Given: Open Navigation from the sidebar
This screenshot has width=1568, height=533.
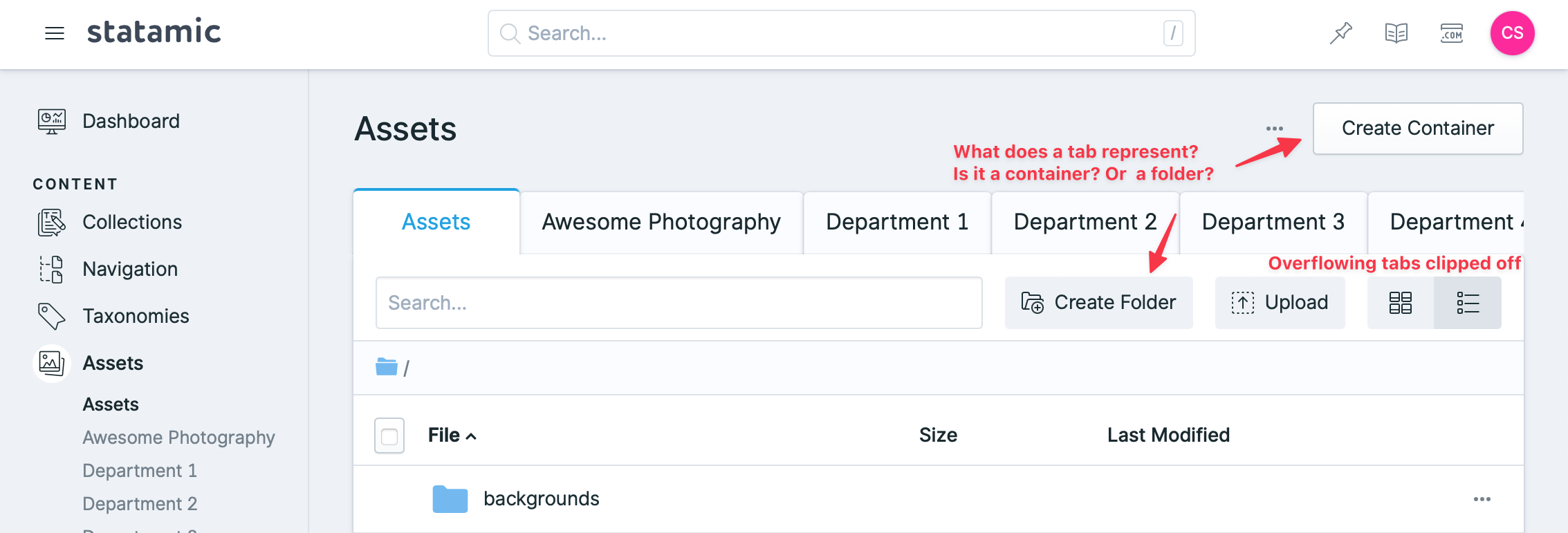Looking at the screenshot, I should (x=129, y=269).
